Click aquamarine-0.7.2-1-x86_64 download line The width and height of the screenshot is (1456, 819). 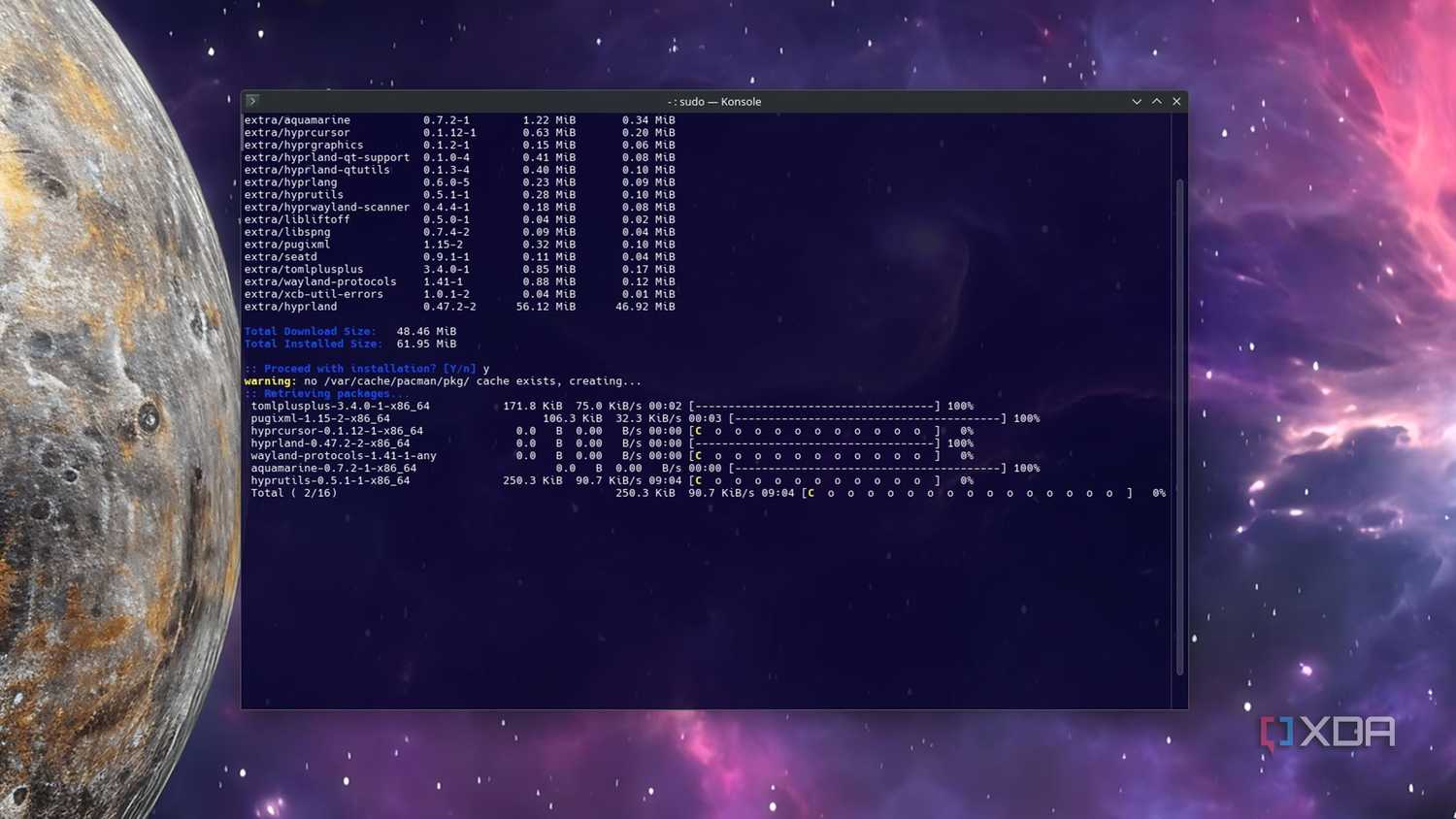point(645,468)
